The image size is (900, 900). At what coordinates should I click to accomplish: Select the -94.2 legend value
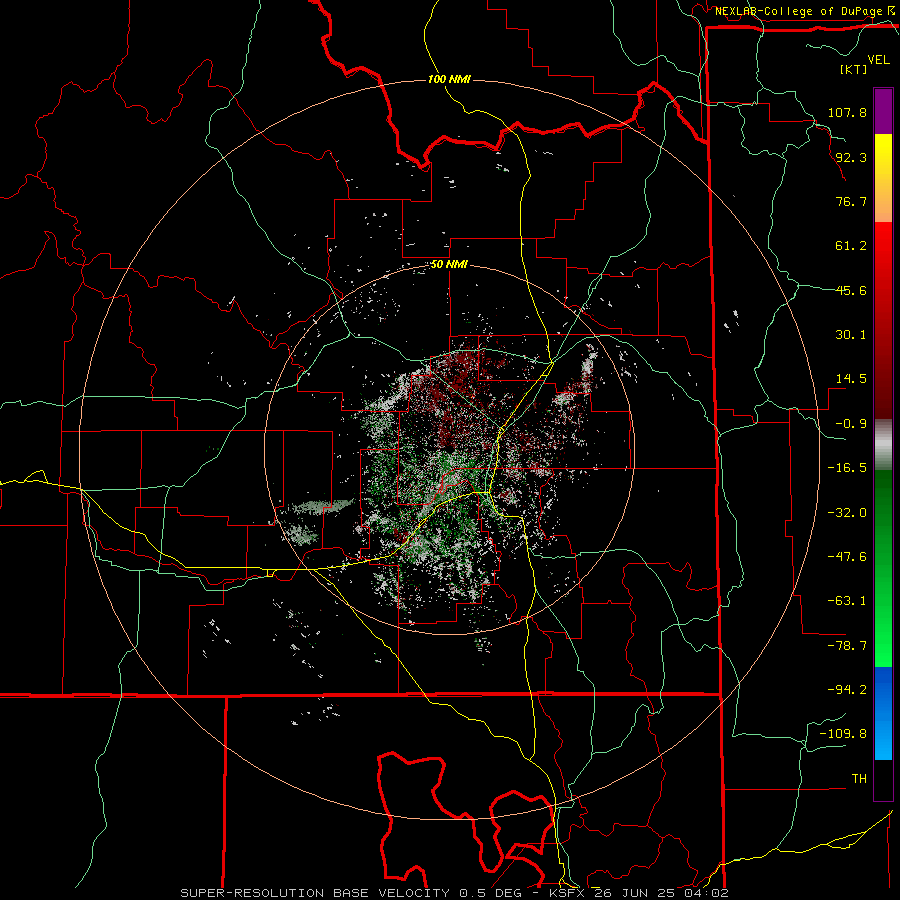pyautogui.click(x=847, y=690)
